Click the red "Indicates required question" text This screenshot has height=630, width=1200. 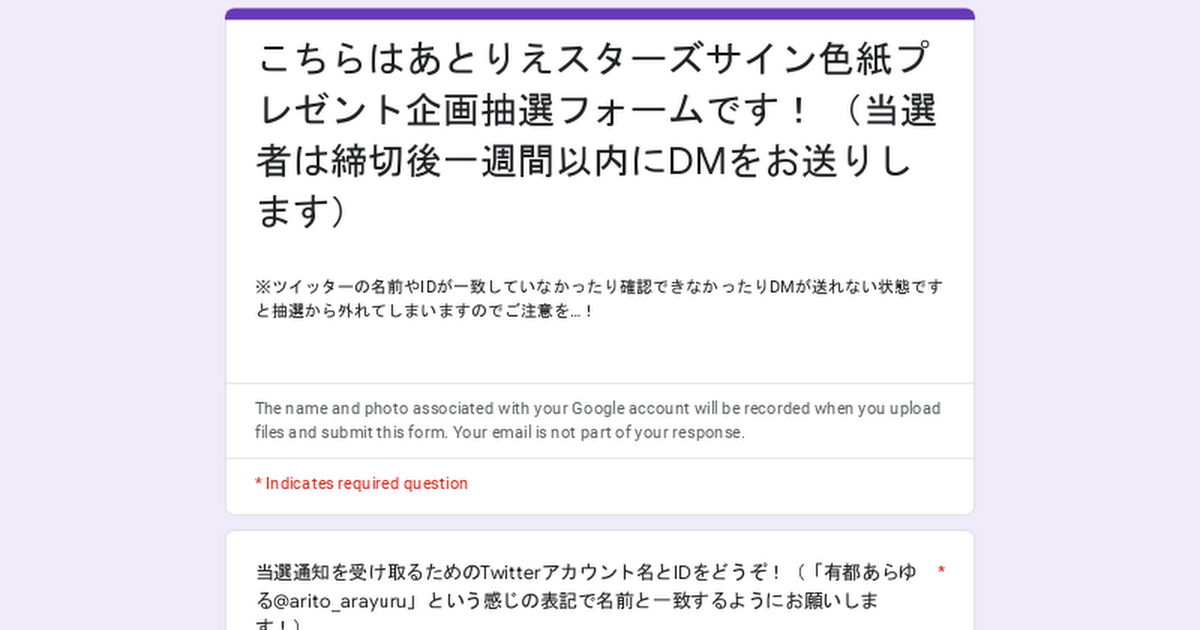[x=361, y=484]
